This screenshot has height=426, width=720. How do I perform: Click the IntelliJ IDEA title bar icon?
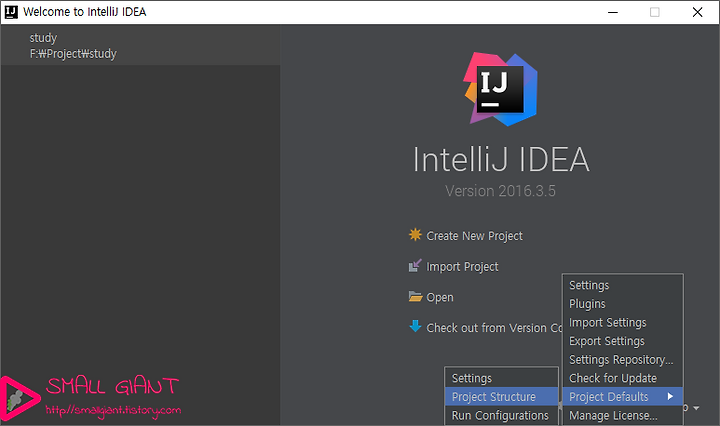11,12
